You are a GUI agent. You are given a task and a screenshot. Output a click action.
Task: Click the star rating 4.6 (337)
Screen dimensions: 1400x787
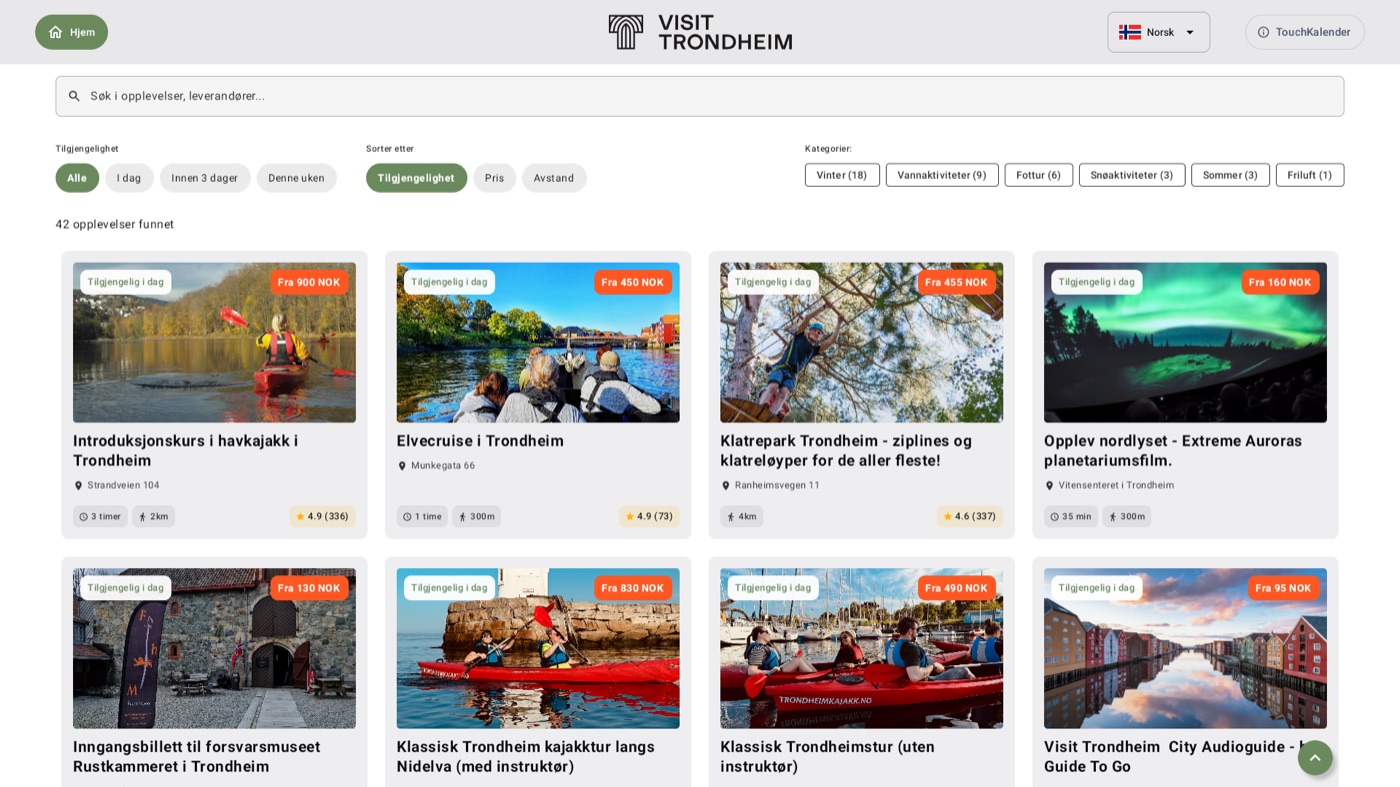(x=970, y=517)
